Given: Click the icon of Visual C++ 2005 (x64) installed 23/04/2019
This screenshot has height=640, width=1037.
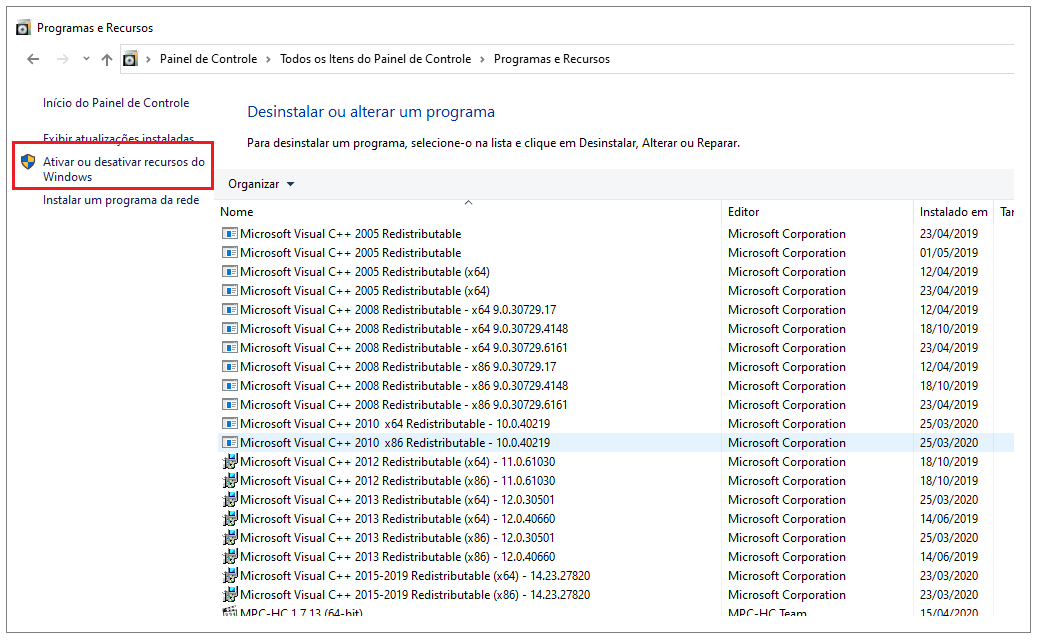Looking at the screenshot, I should (x=229, y=291).
